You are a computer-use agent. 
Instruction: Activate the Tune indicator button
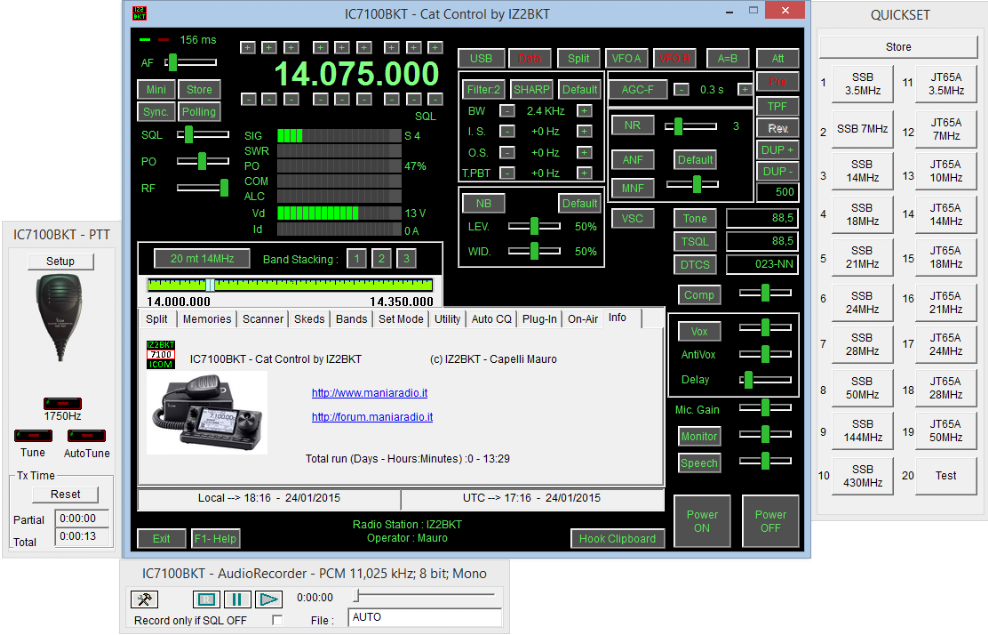click(33, 435)
